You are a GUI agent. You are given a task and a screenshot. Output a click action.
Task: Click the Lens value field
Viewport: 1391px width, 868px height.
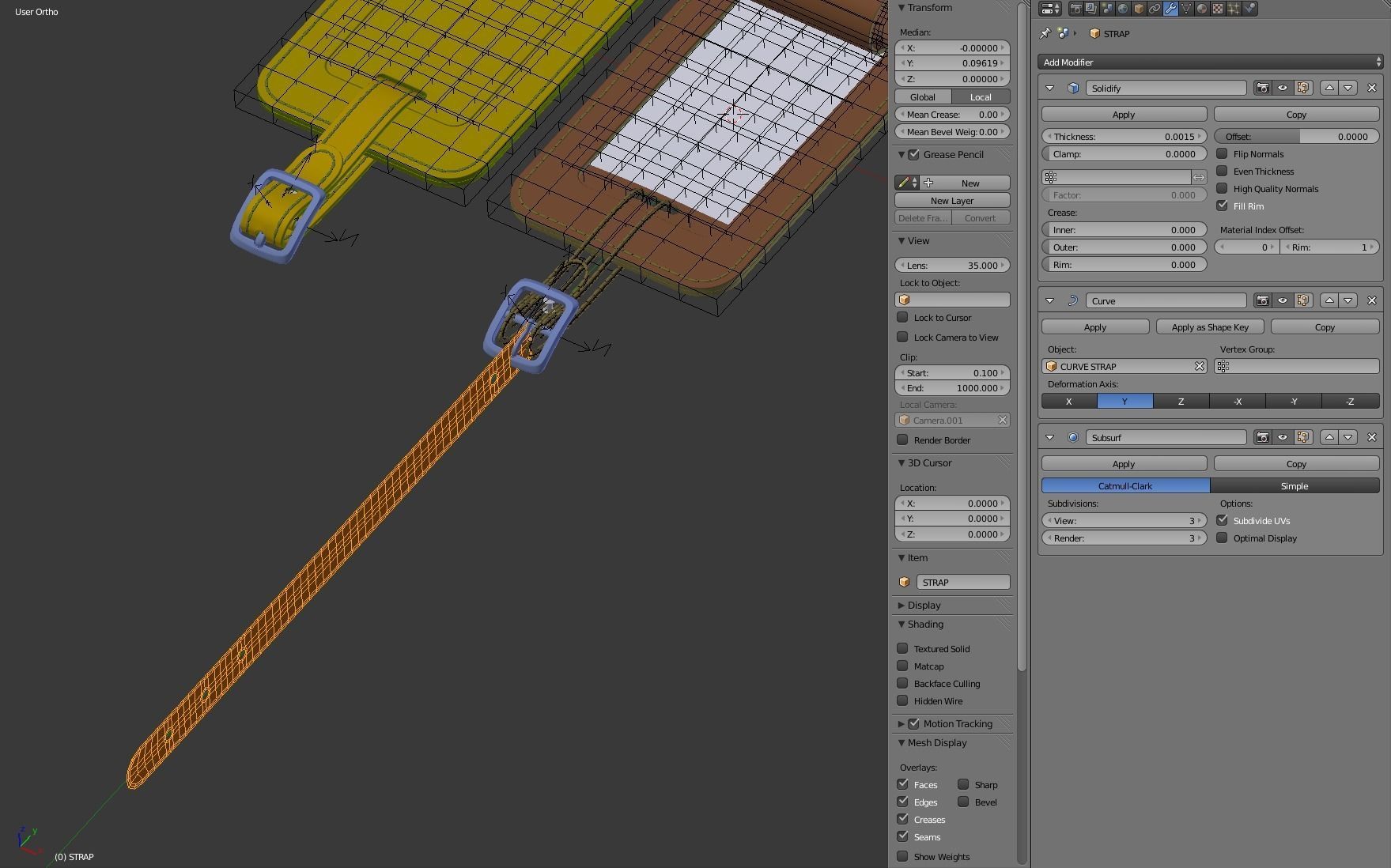coord(952,266)
